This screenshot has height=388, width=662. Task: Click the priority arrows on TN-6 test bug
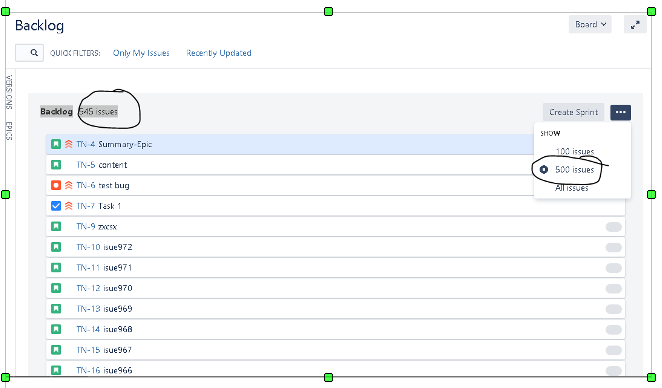click(x=68, y=185)
